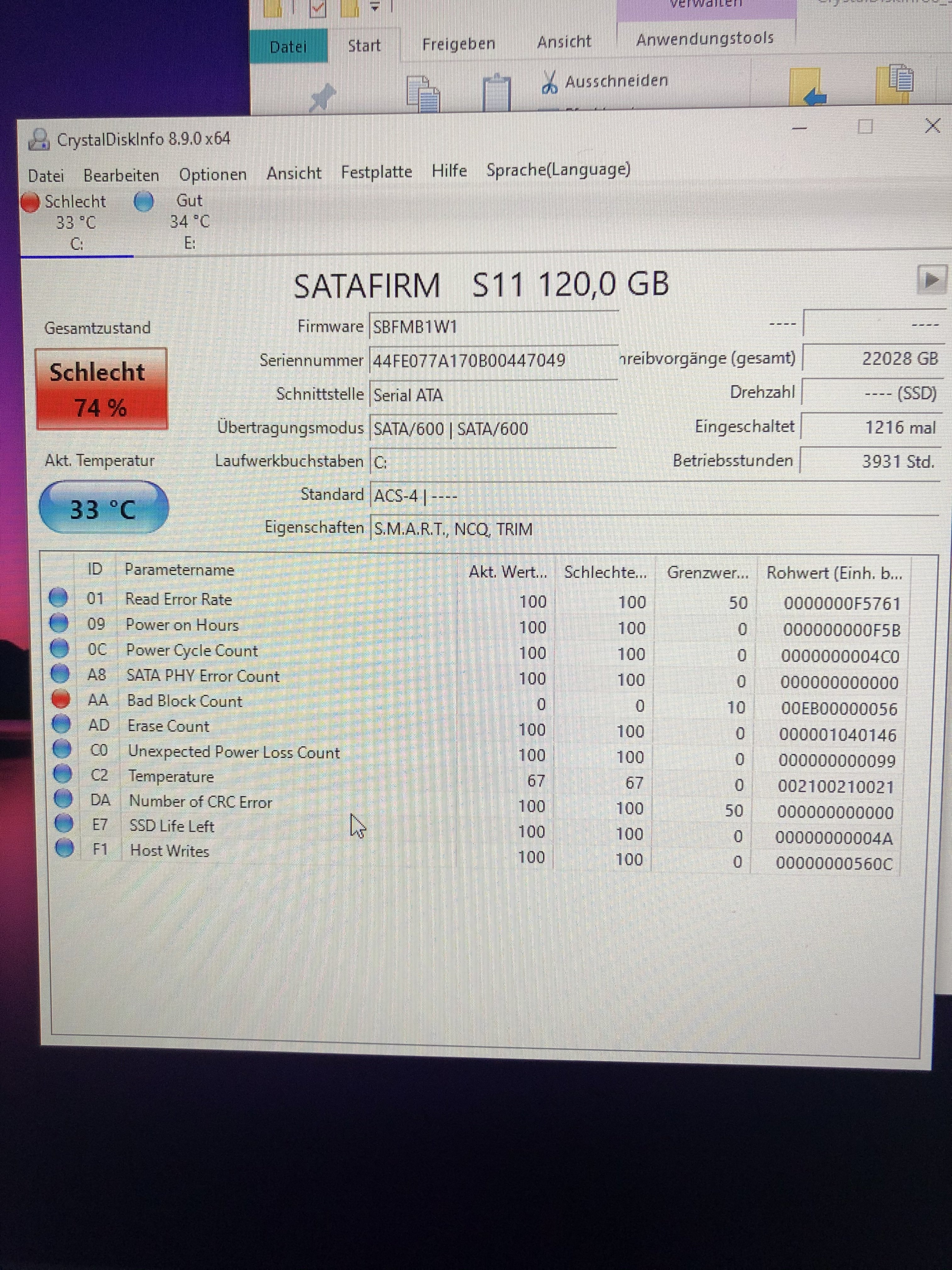
Task: Click the red Schlecht drive C status circle
Action: 31,202
